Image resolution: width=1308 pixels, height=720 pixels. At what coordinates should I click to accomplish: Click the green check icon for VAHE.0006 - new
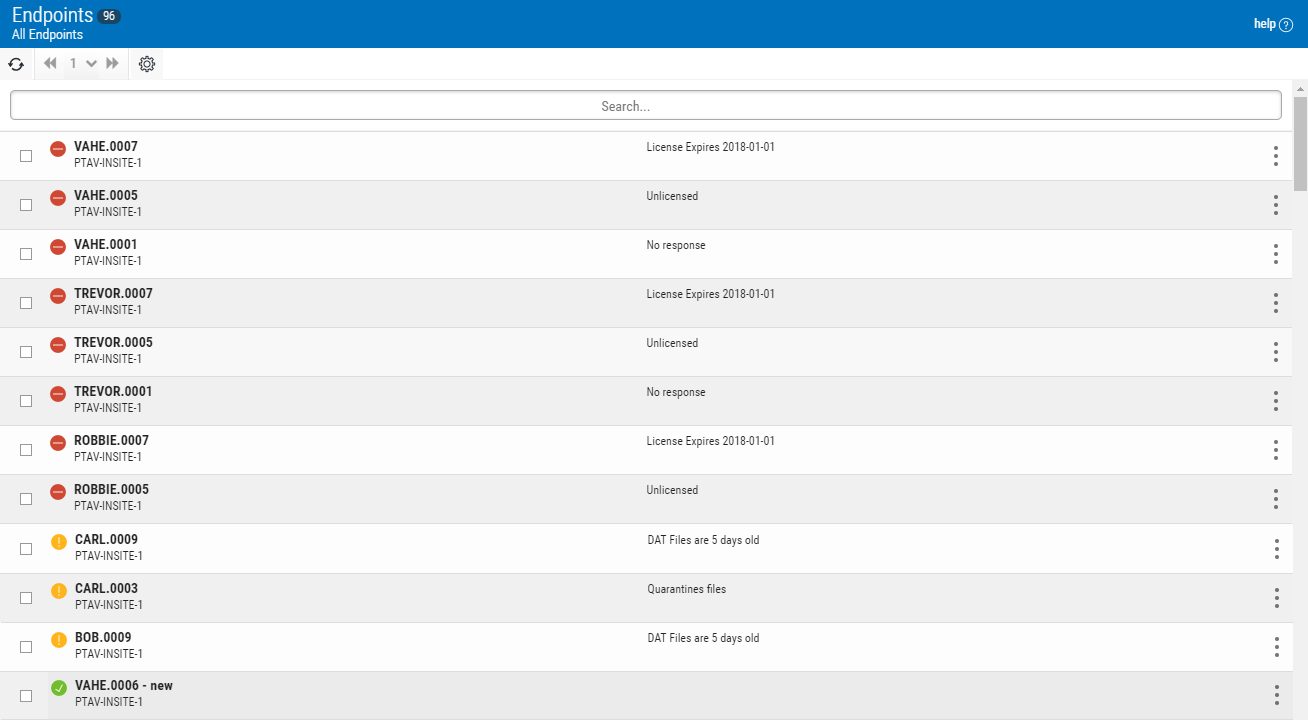tap(59, 688)
